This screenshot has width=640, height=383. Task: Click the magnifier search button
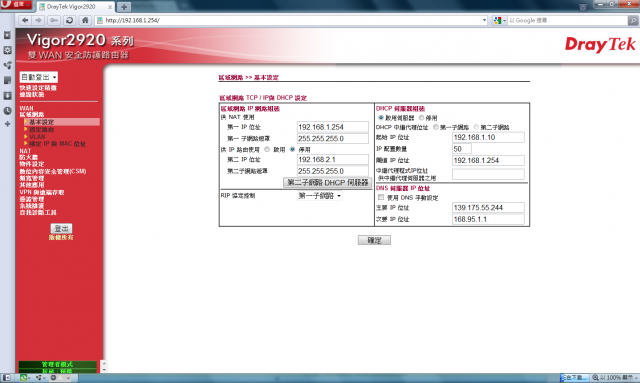pos(633,20)
